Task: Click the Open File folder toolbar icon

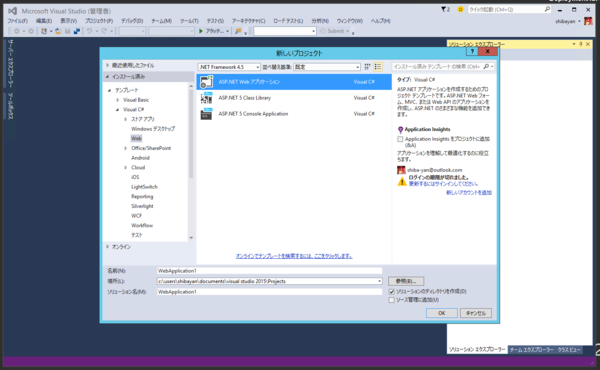Action: 58,31
